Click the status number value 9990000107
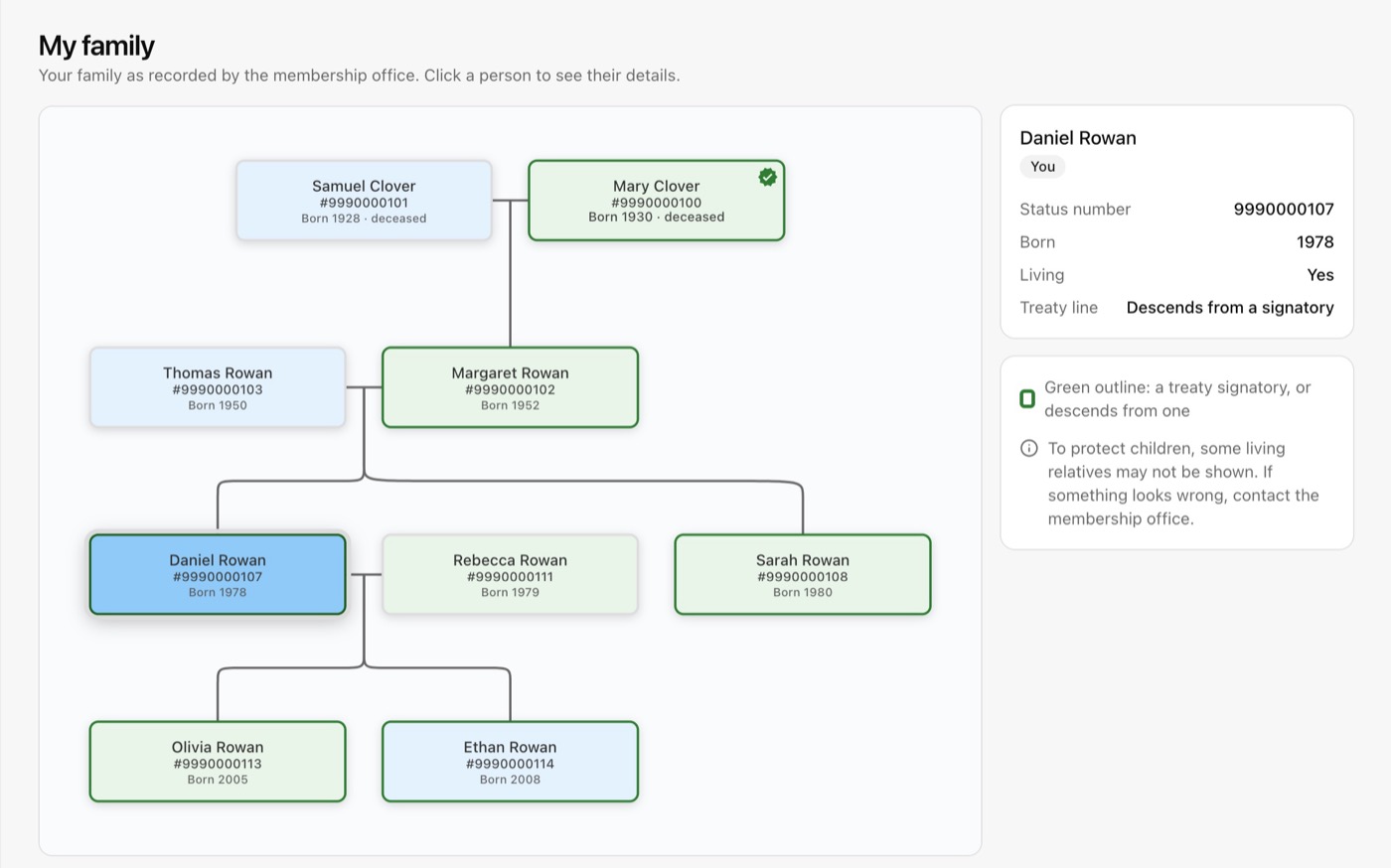1391x868 pixels. 1284,210
